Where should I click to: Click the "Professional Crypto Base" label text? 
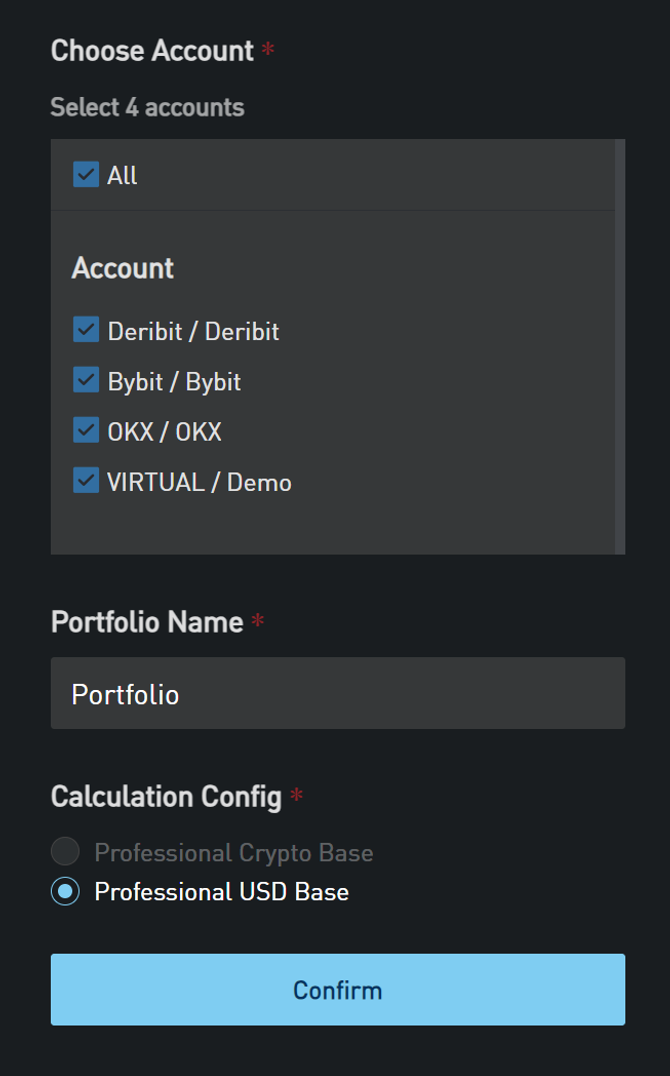(x=233, y=853)
